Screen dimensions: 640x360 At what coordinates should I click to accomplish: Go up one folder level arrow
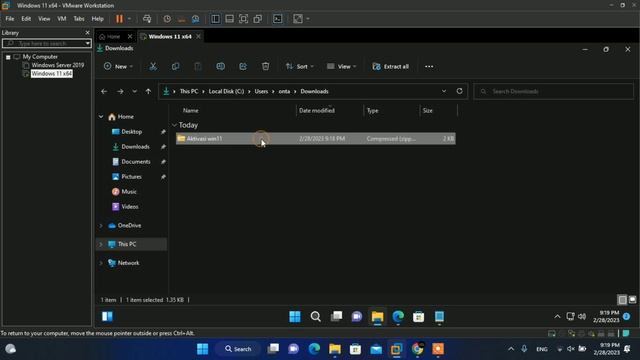pos(148,91)
